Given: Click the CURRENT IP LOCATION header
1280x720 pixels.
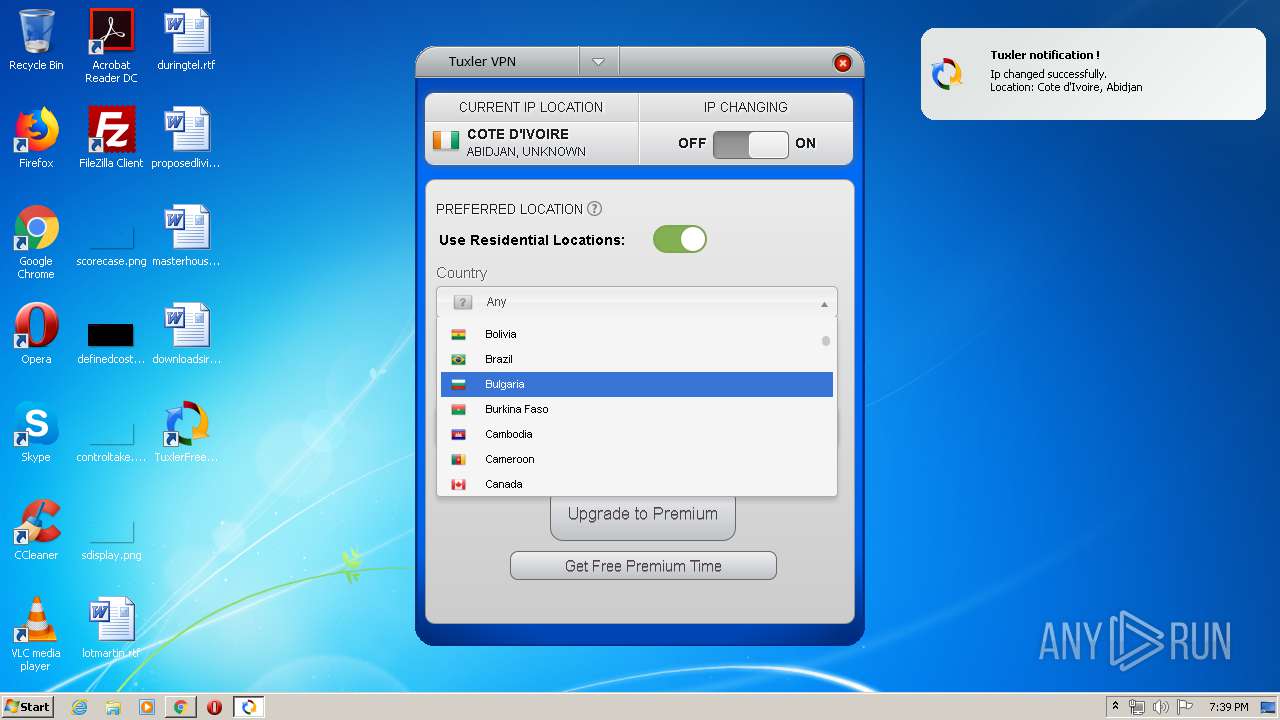Looking at the screenshot, I should [531, 107].
